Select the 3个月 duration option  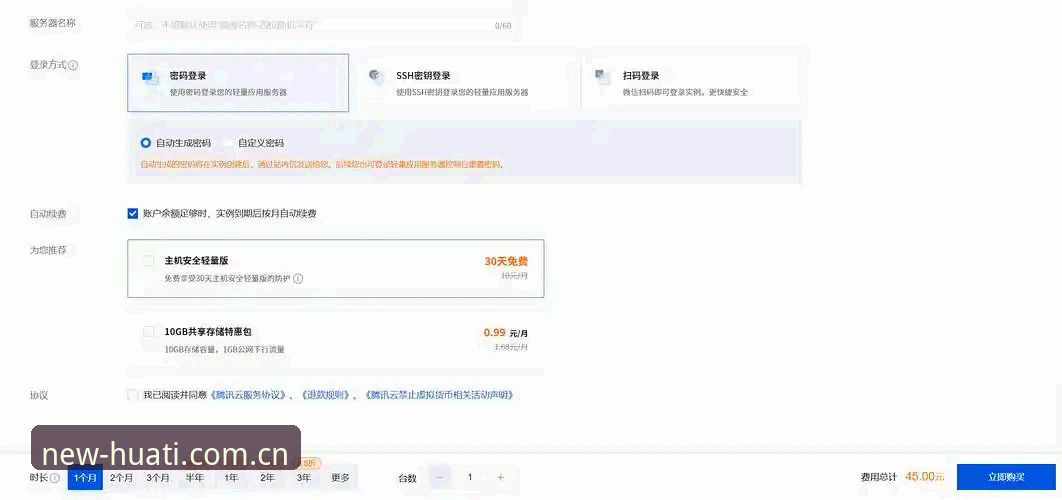(158, 478)
